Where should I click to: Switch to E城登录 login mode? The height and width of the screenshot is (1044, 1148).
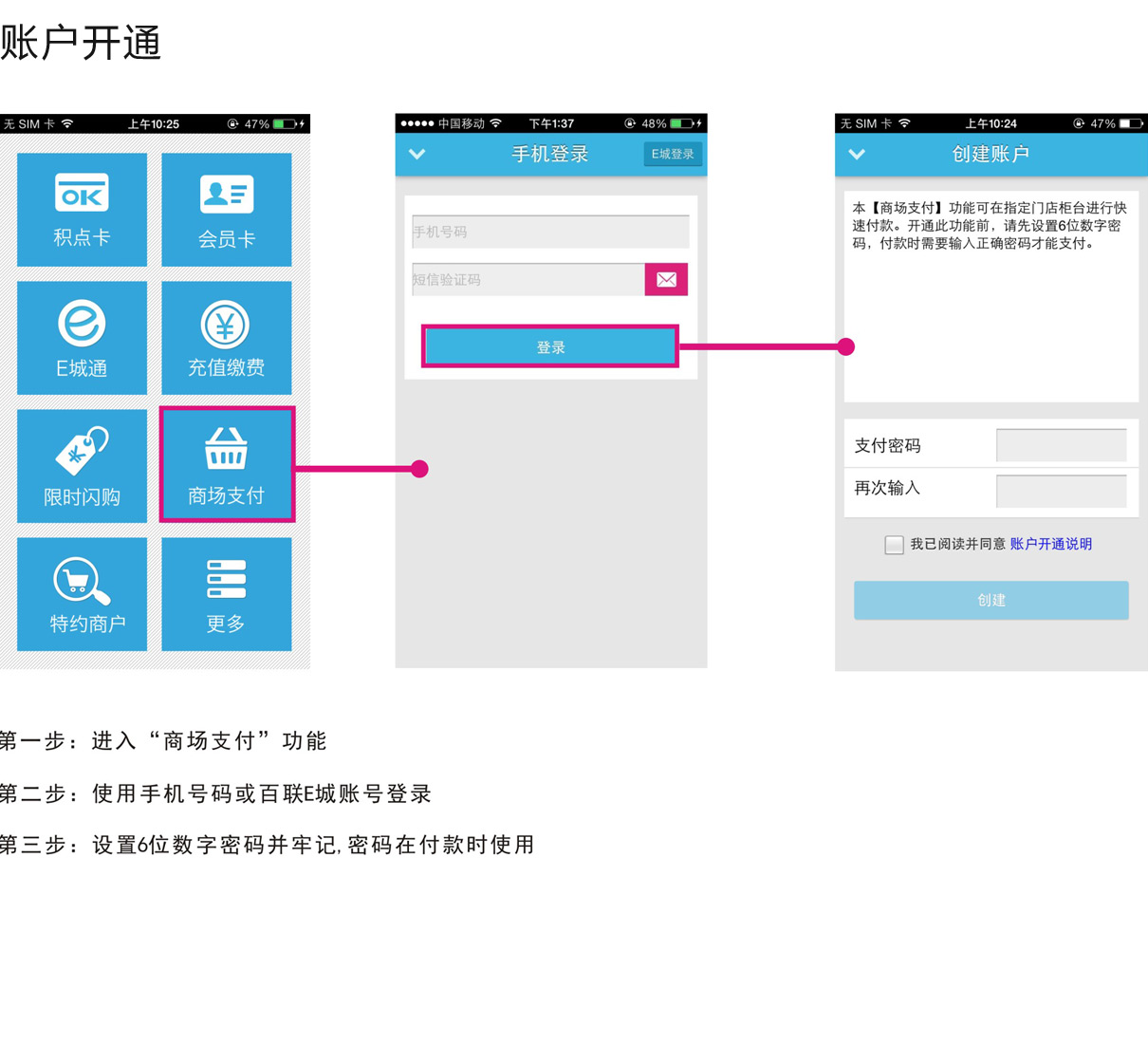[672, 154]
